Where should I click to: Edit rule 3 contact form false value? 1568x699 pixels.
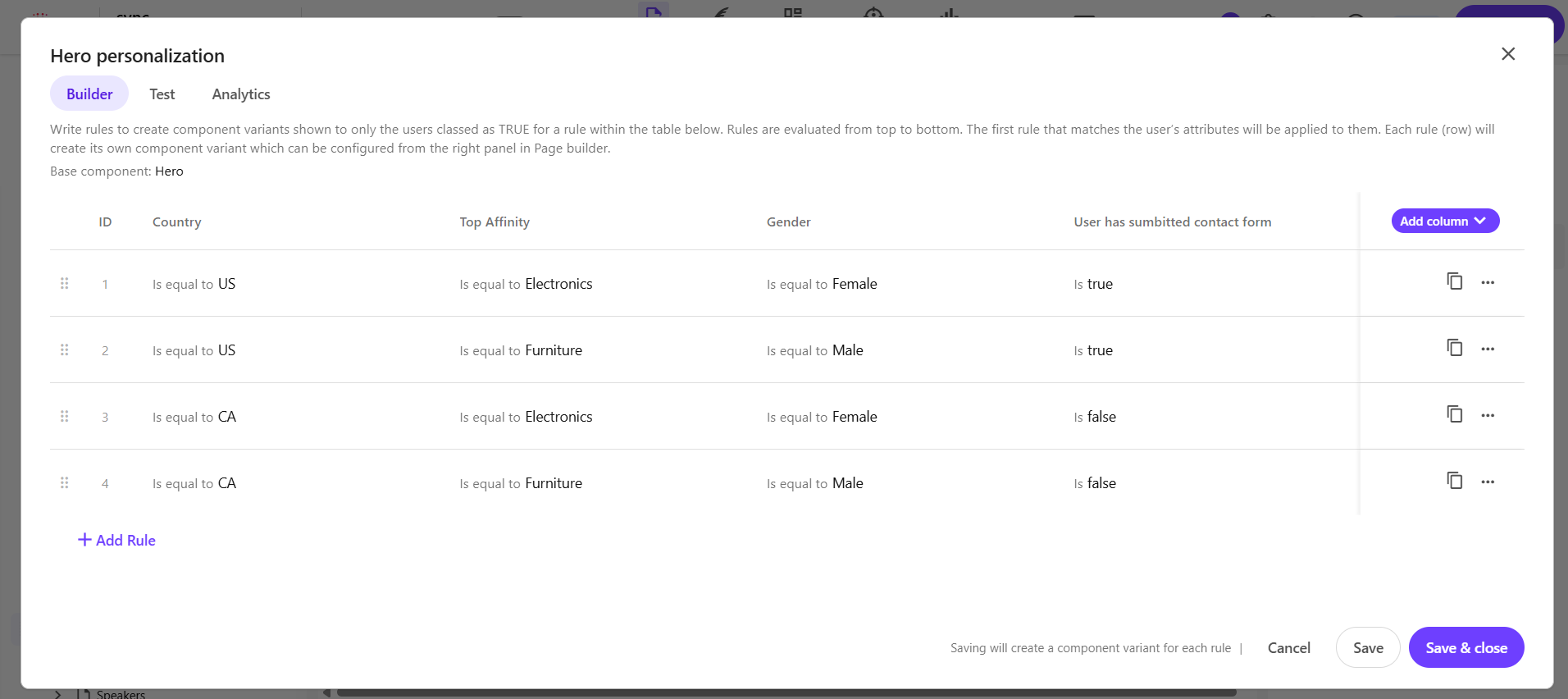pos(1095,417)
